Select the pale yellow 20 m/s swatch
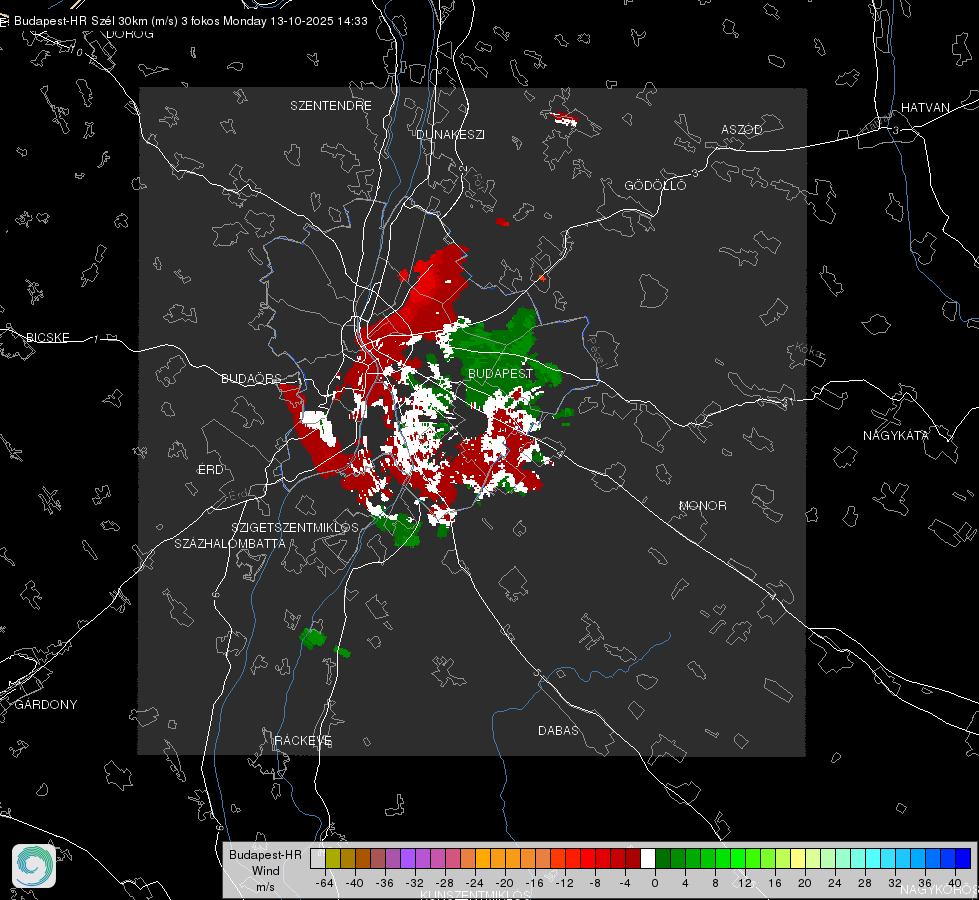Screen dimensions: 979x900 798,859
